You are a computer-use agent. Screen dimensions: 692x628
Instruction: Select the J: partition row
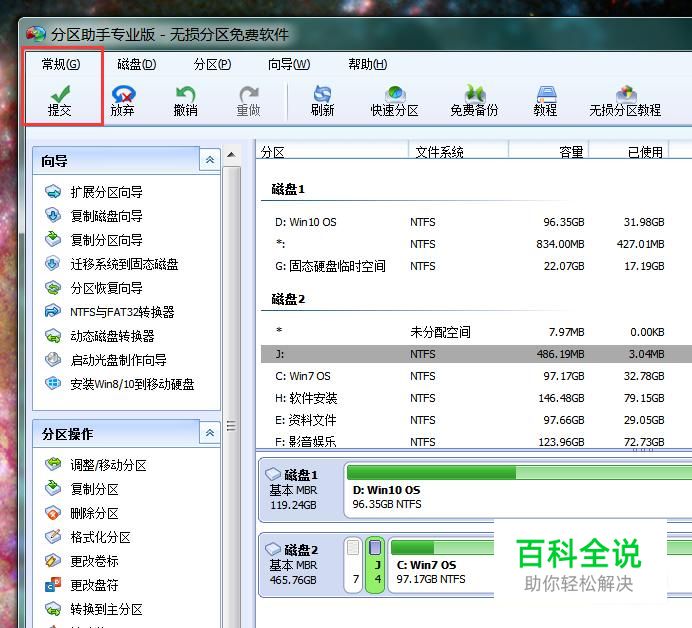(x=476, y=354)
